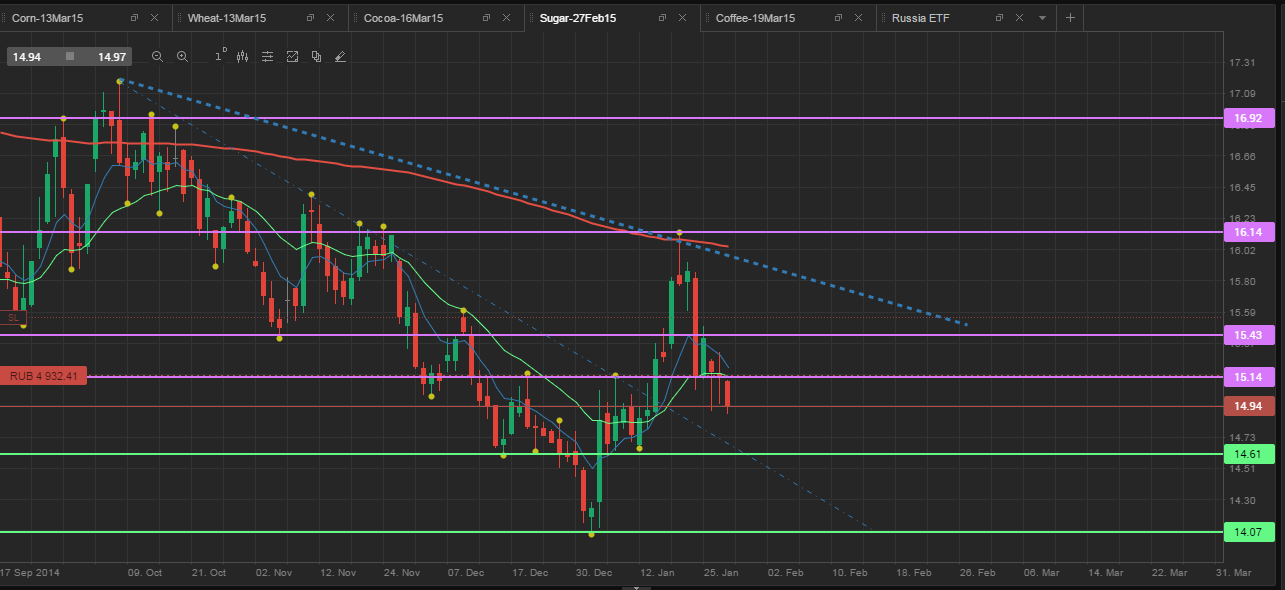Detach the Cocoa-16Mar15 chart window
Image resolution: width=1285 pixels, height=590 pixels.
click(x=486, y=18)
